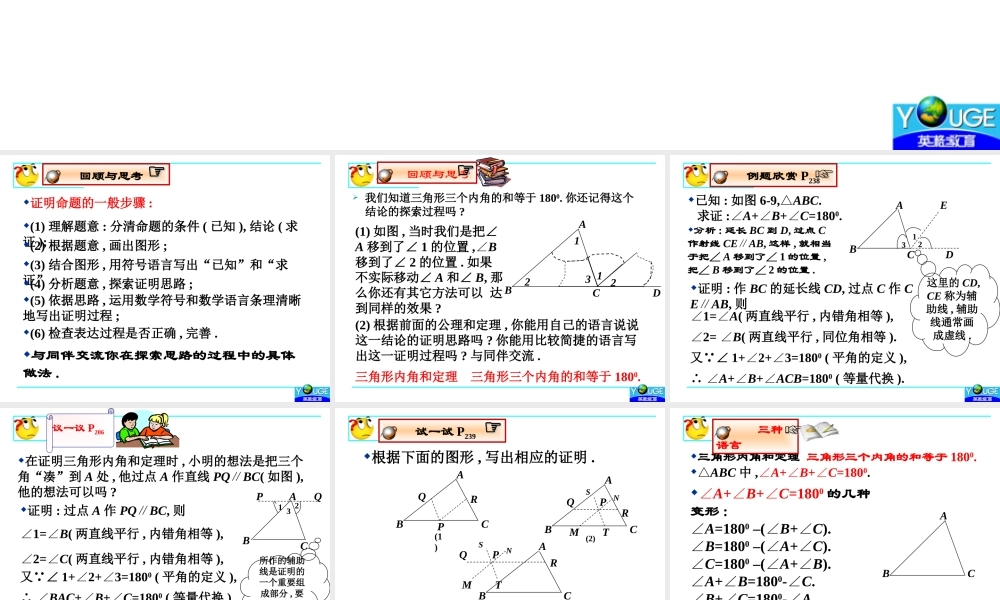The height and width of the screenshot is (600, 1000).
Task: Click the small YOUGE logo on the second slide
Action: pyautogui.click(x=647, y=393)
